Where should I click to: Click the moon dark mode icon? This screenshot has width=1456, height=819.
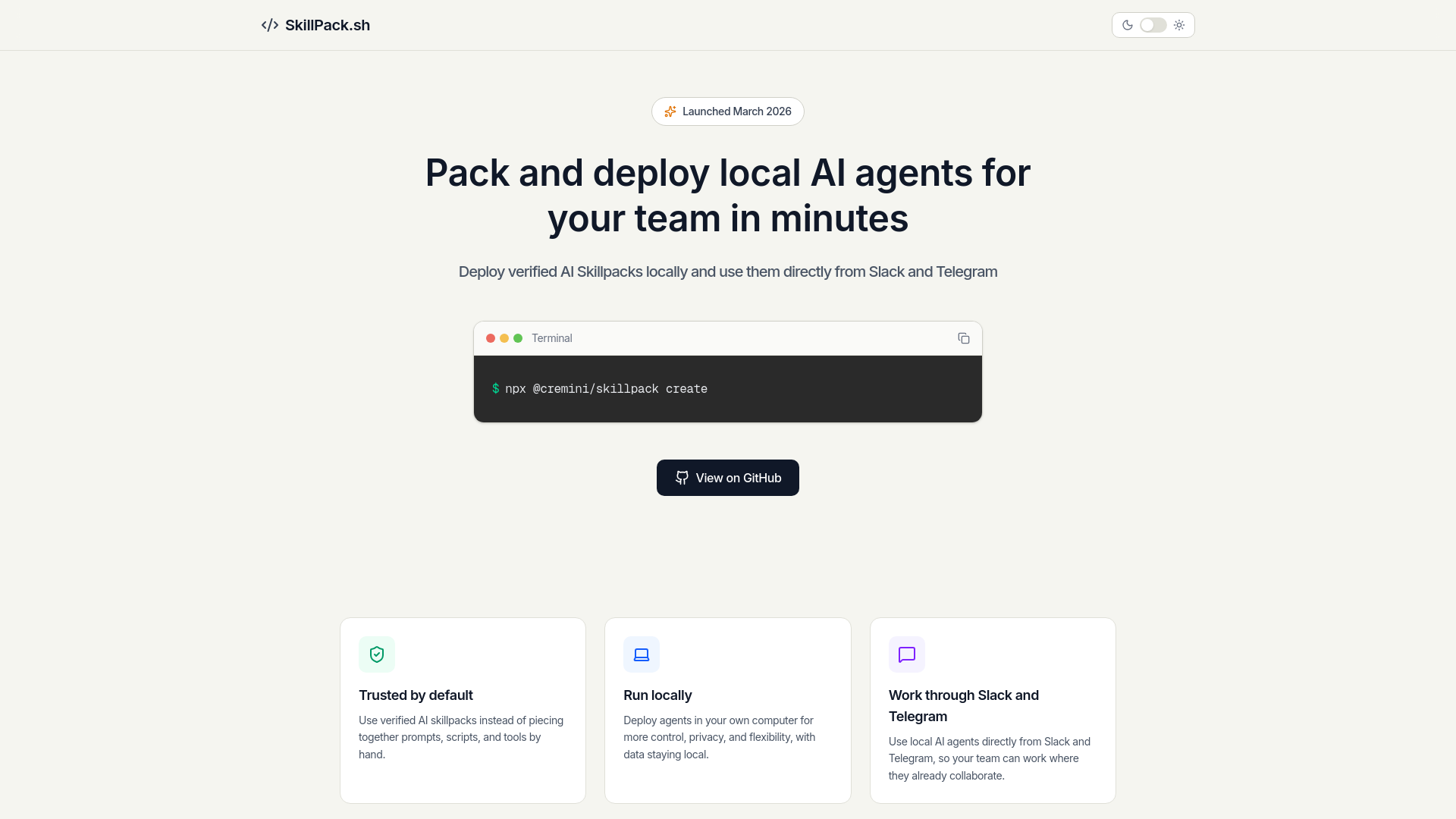click(1128, 25)
